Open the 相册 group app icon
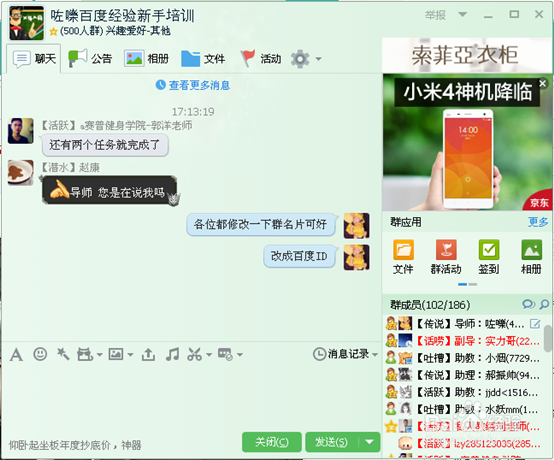554x460 pixels. point(531,257)
